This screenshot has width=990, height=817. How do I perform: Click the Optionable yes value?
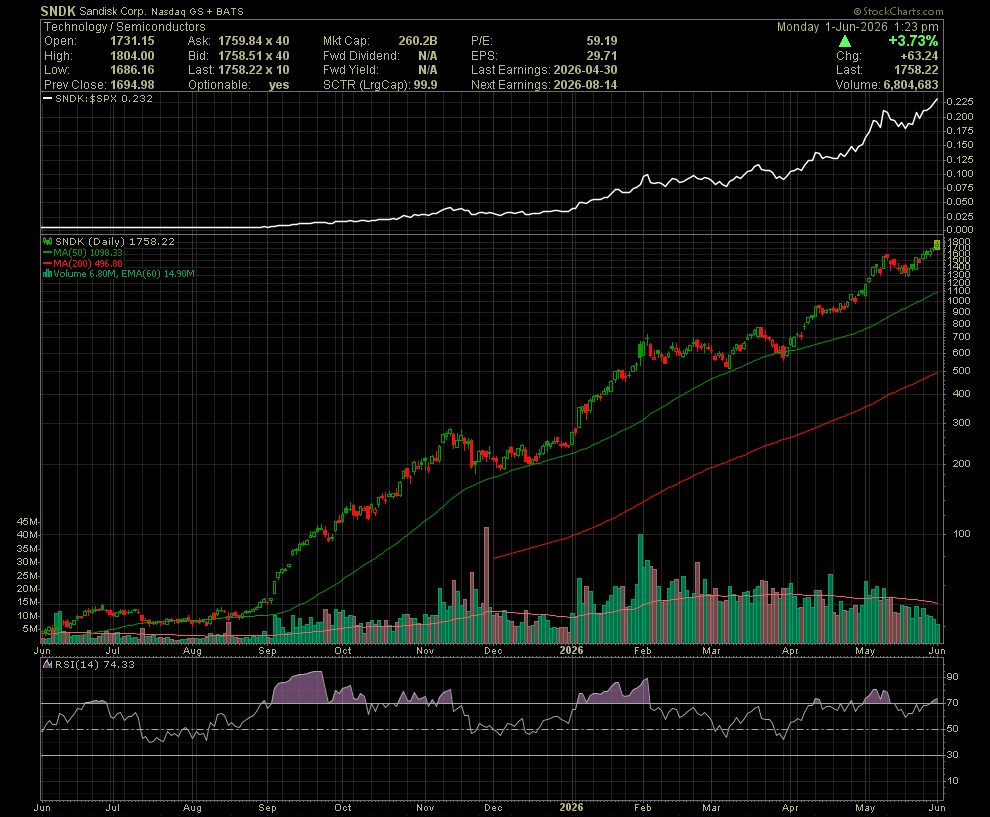(278, 85)
